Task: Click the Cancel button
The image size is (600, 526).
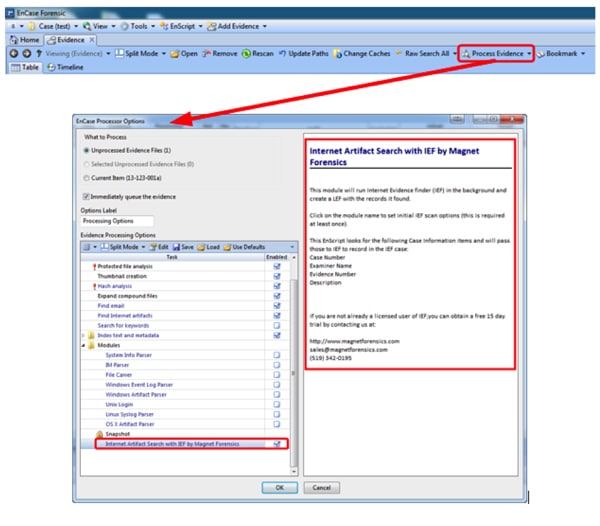Action: click(321, 488)
